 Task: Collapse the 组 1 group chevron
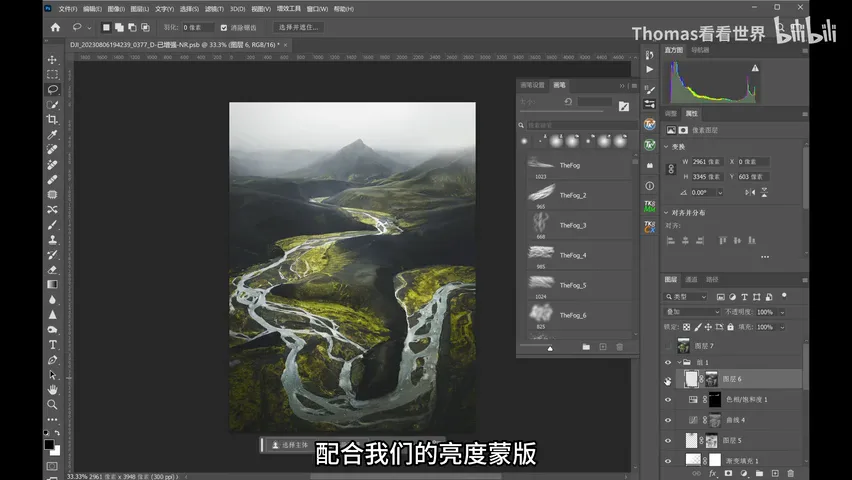point(679,362)
